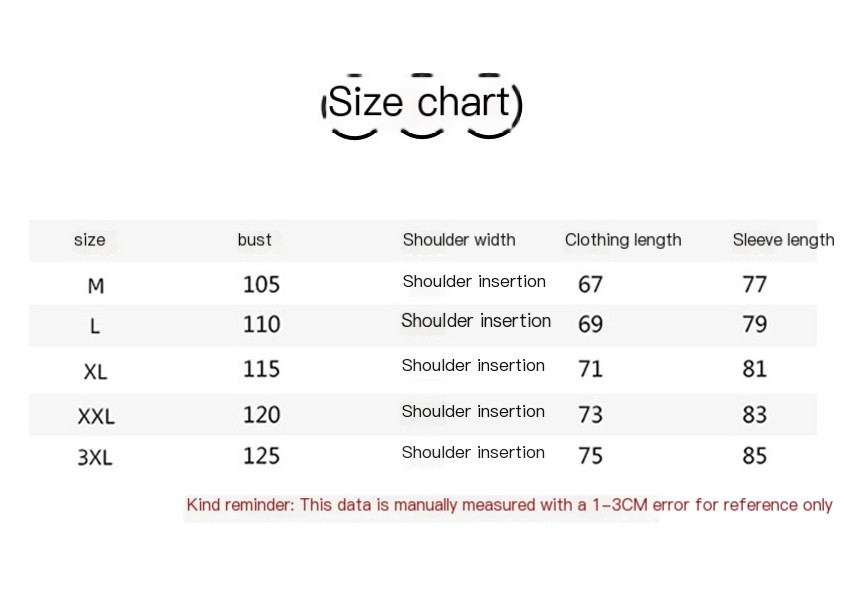Click the "Clothing length" column header

pyautogui.click(x=623, y=240)
